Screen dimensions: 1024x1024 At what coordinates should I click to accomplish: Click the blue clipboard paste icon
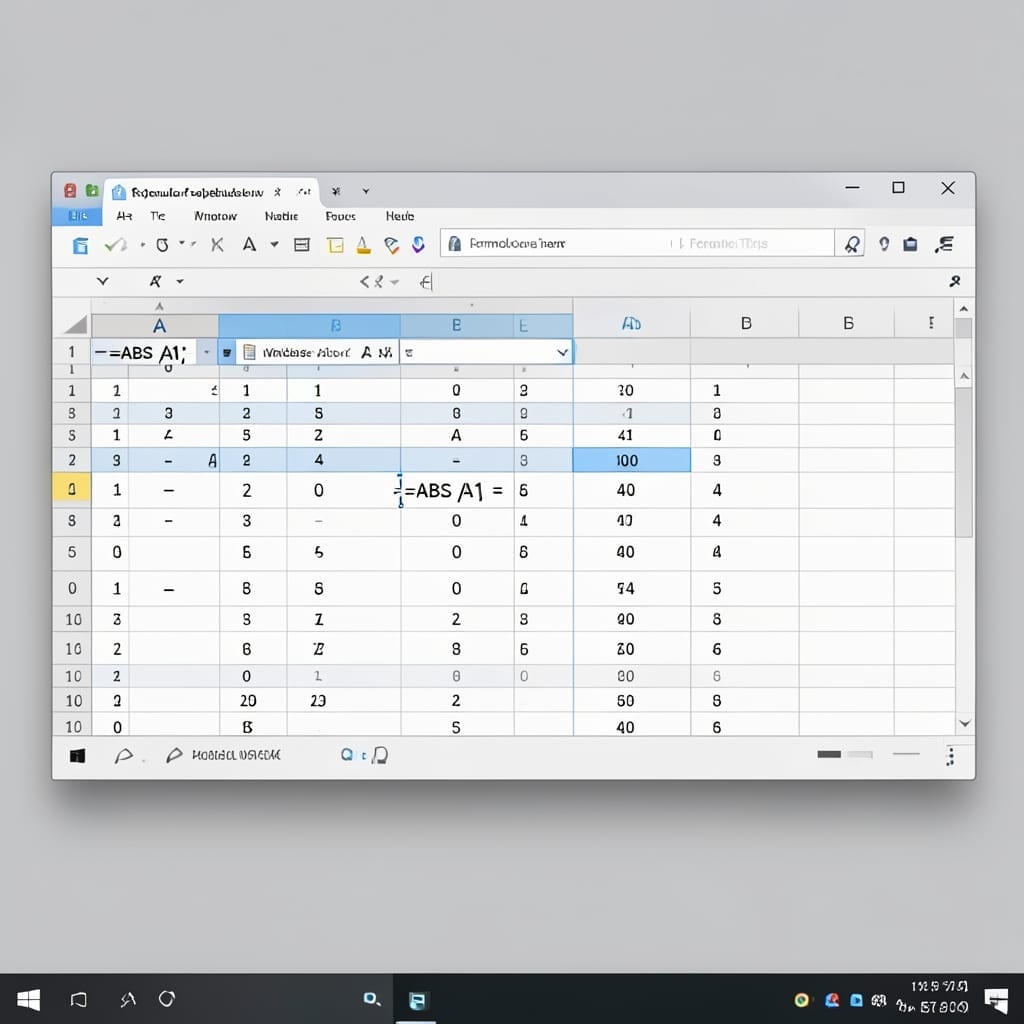80,245
